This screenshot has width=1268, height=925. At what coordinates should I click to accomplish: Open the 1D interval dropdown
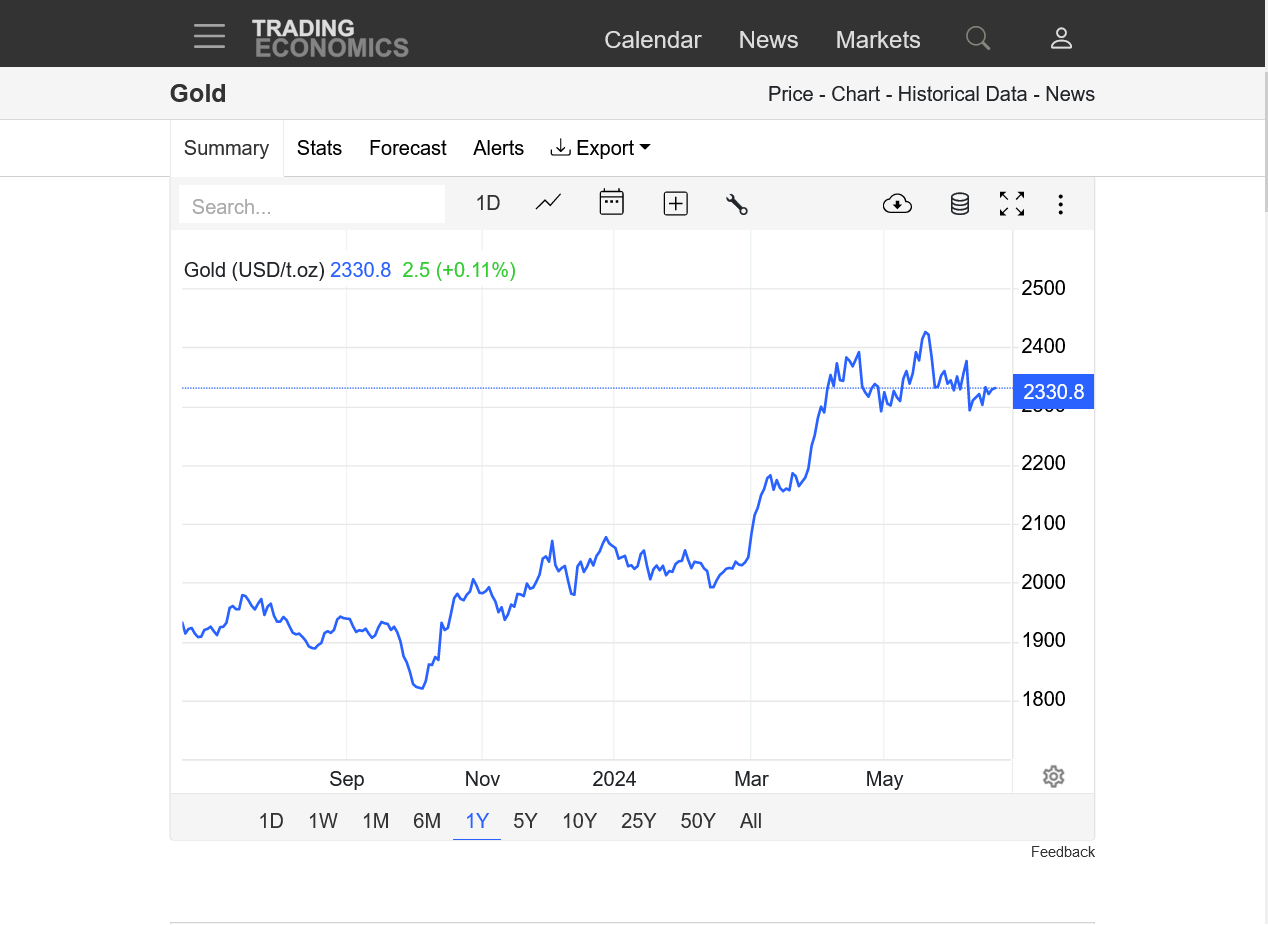[x=488, y=204]
